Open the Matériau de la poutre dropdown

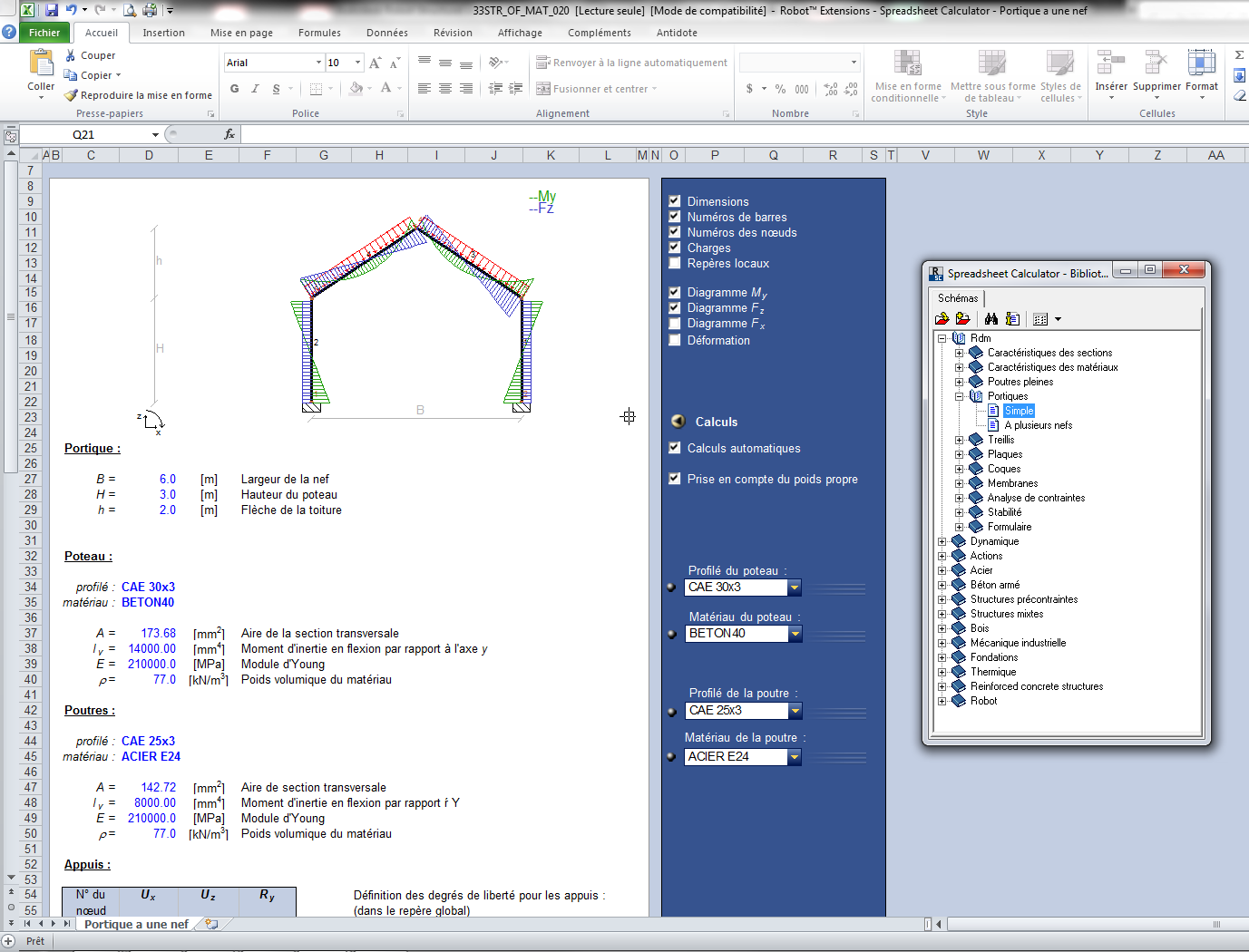(x=794, y=757)
